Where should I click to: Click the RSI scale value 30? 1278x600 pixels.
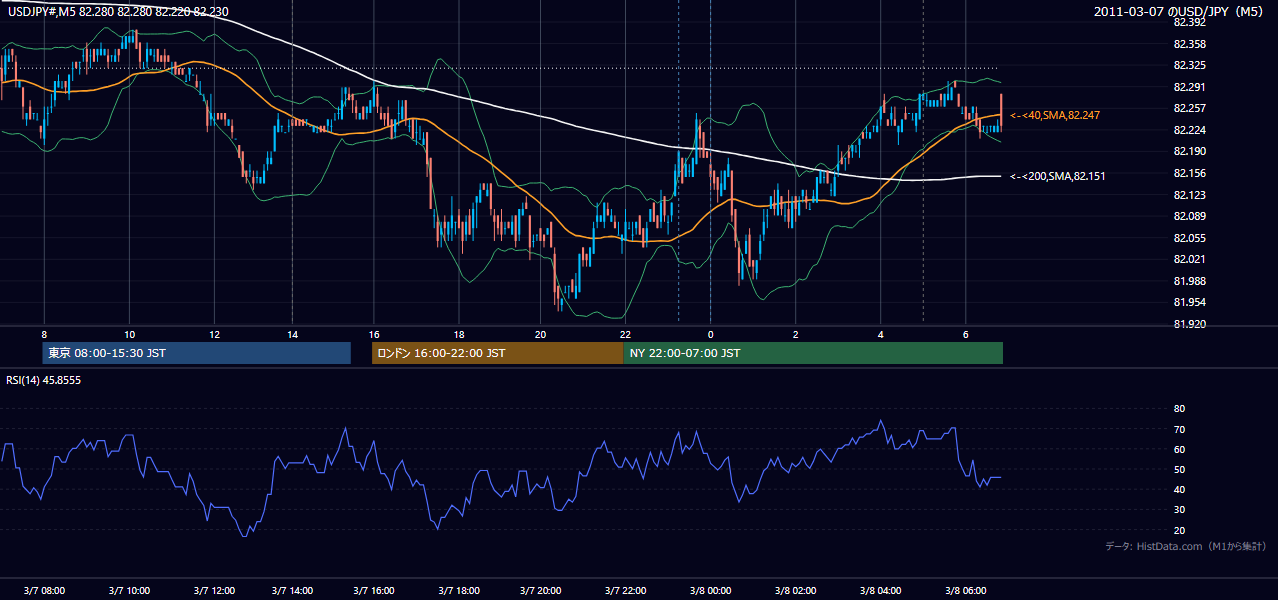click(x=1179, y=510)
